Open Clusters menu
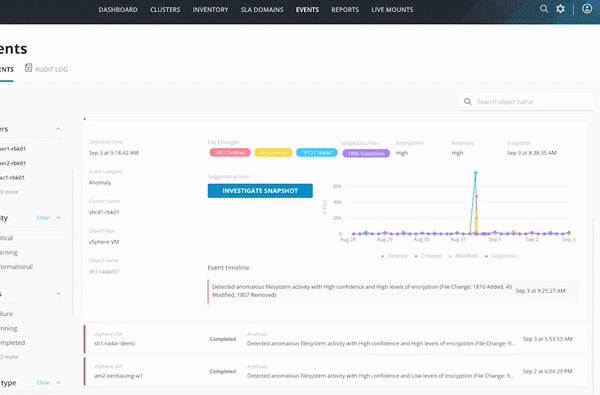Screen dimensions: 600x395 165,10
